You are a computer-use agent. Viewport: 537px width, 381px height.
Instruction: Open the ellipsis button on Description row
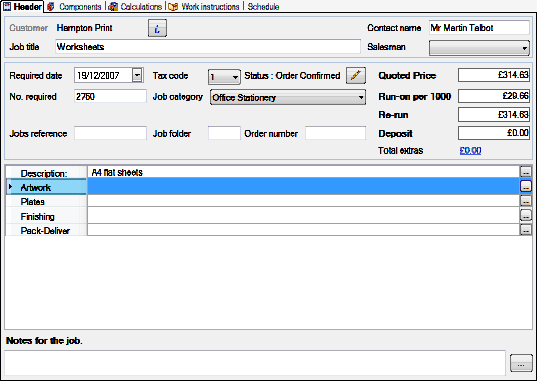(526, 171)
